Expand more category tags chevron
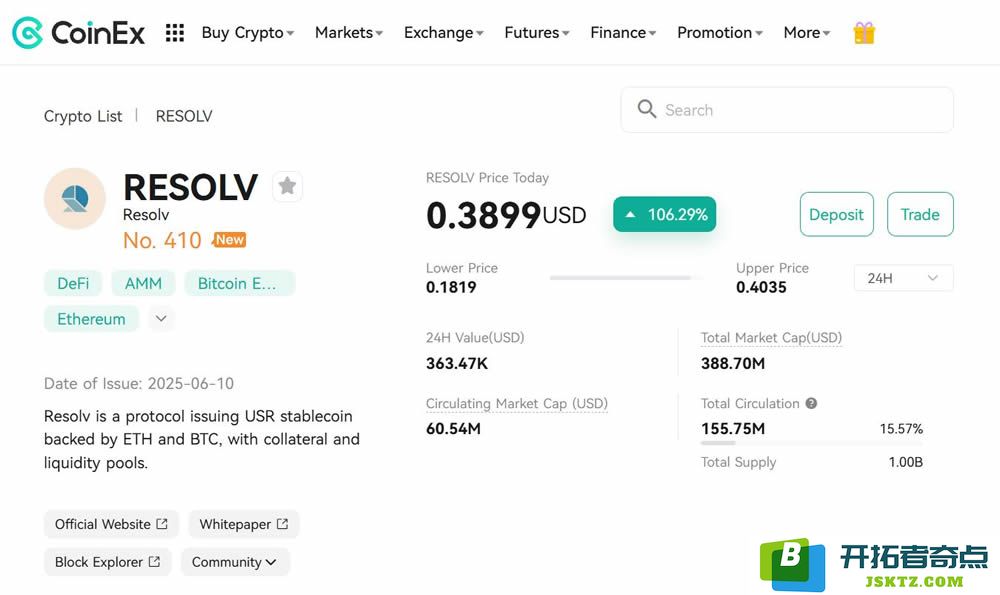1000x595 pixels. point(161,318)
